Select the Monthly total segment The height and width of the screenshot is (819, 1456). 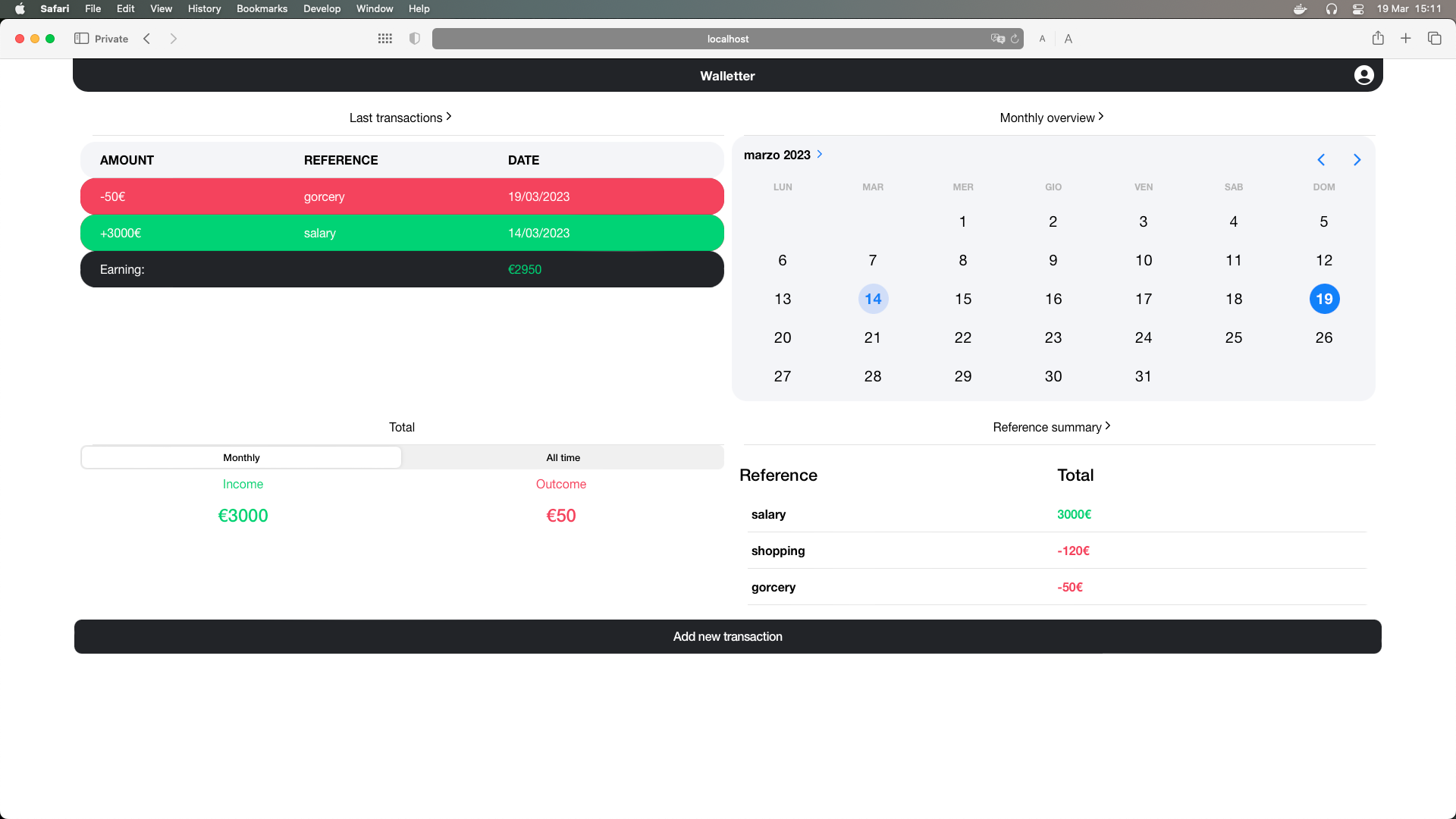tap(241, 457)
